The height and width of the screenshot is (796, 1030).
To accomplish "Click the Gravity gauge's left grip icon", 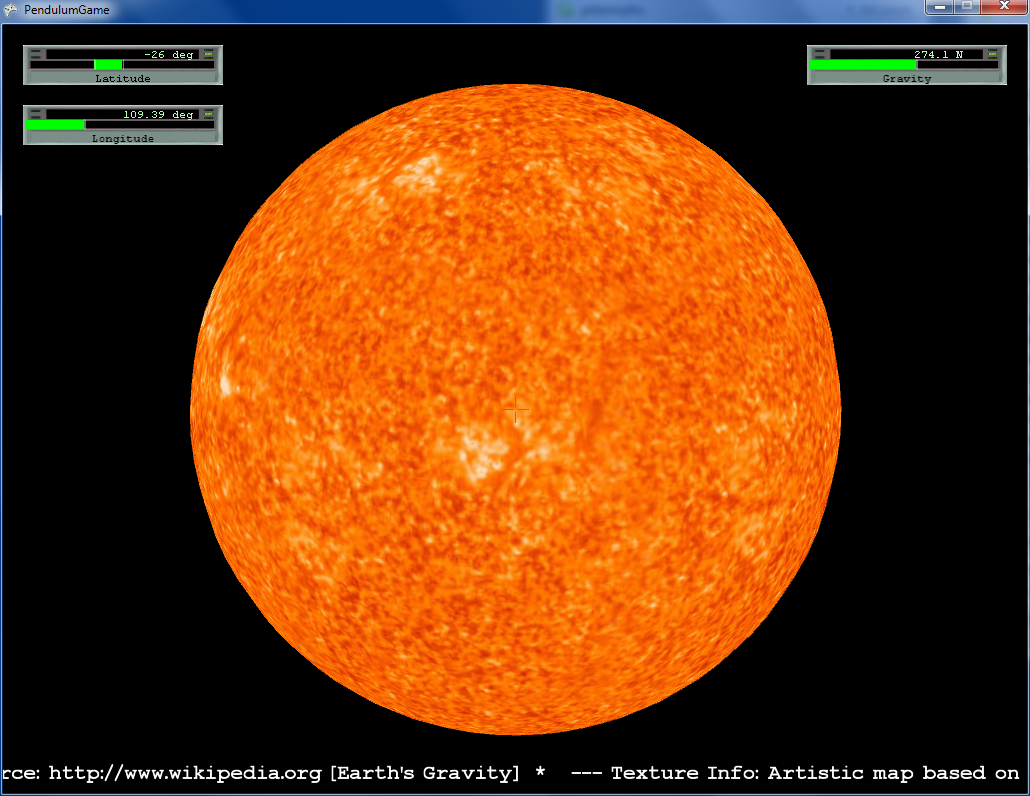I will click(820, 54).
